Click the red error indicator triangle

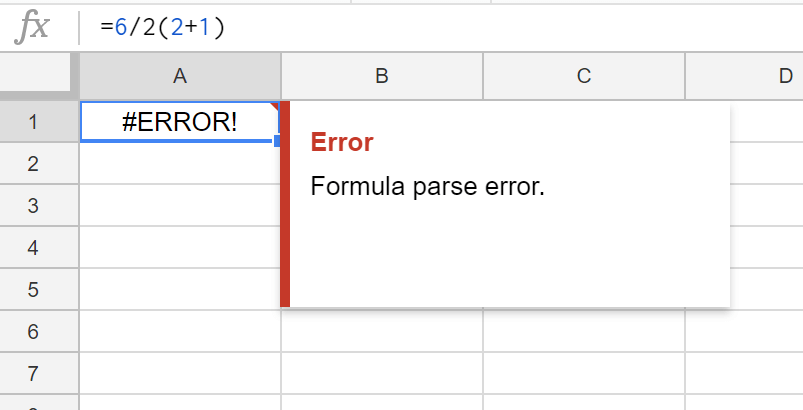tap(275, 106)
